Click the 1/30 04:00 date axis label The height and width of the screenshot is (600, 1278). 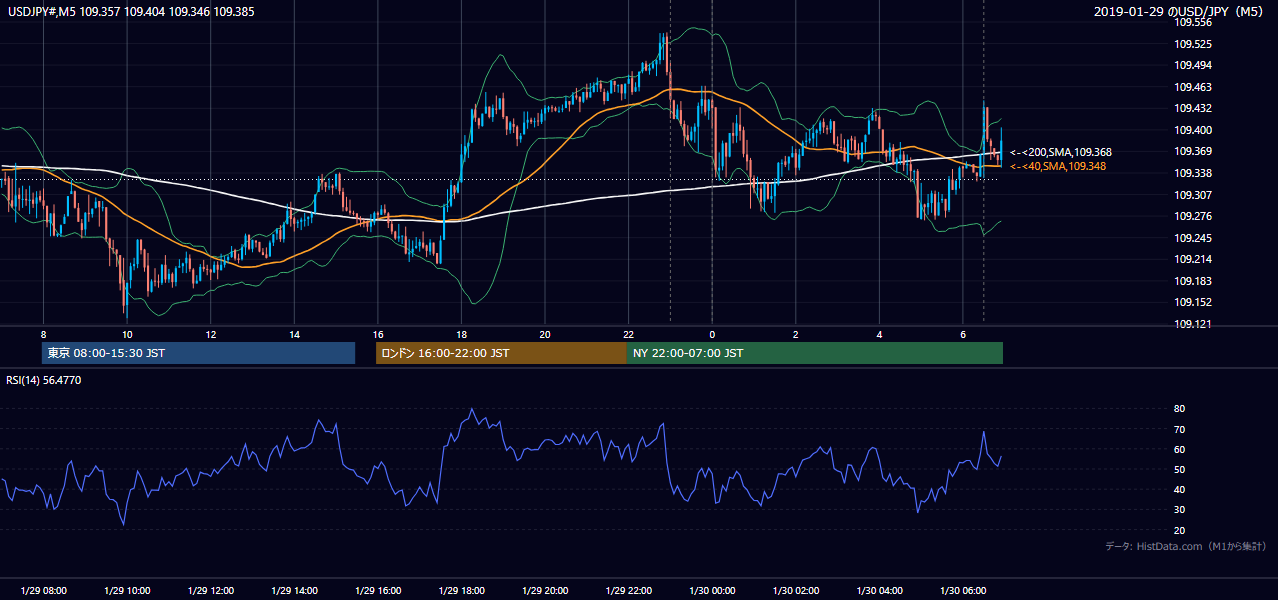(879, 590)
